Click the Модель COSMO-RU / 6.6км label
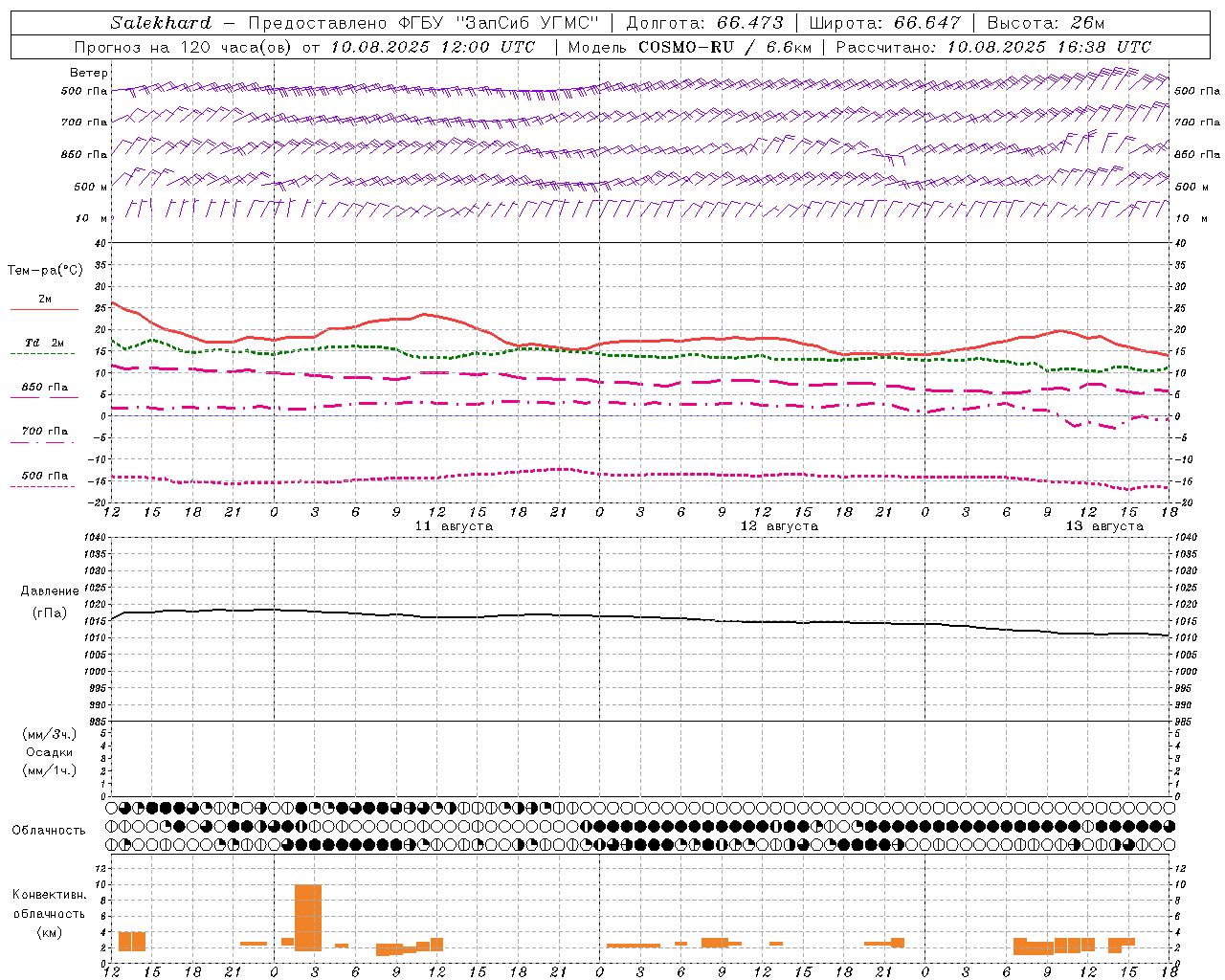This screenshot has height=980, width=1225. (x=689, y=47)
